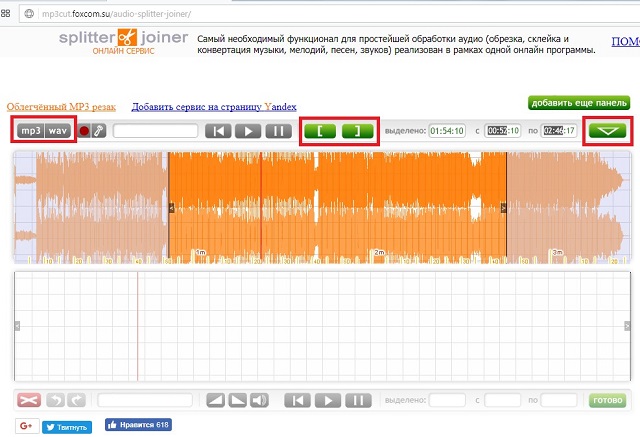Select the wav format button

(x=58, y=130)
